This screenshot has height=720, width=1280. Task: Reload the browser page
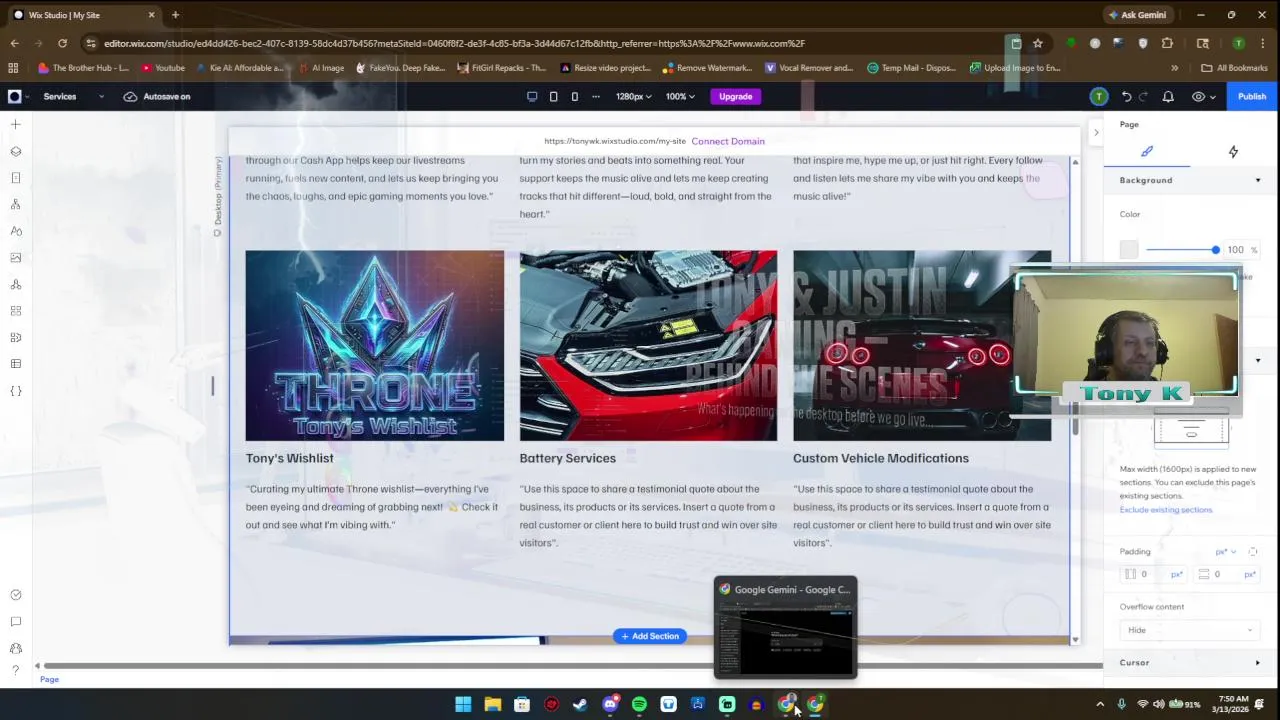(x=62, y=43)
